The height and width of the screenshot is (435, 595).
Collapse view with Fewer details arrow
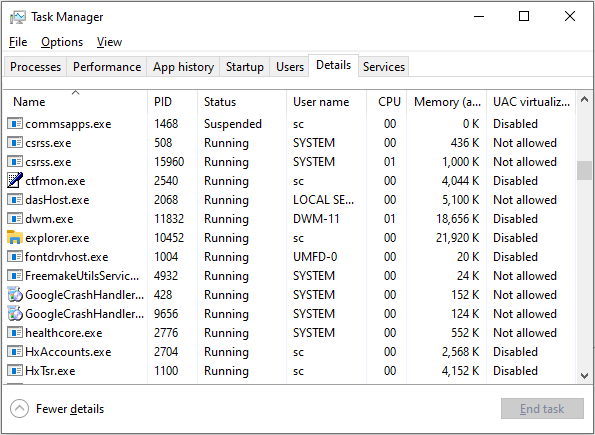(x=19, y=409)
